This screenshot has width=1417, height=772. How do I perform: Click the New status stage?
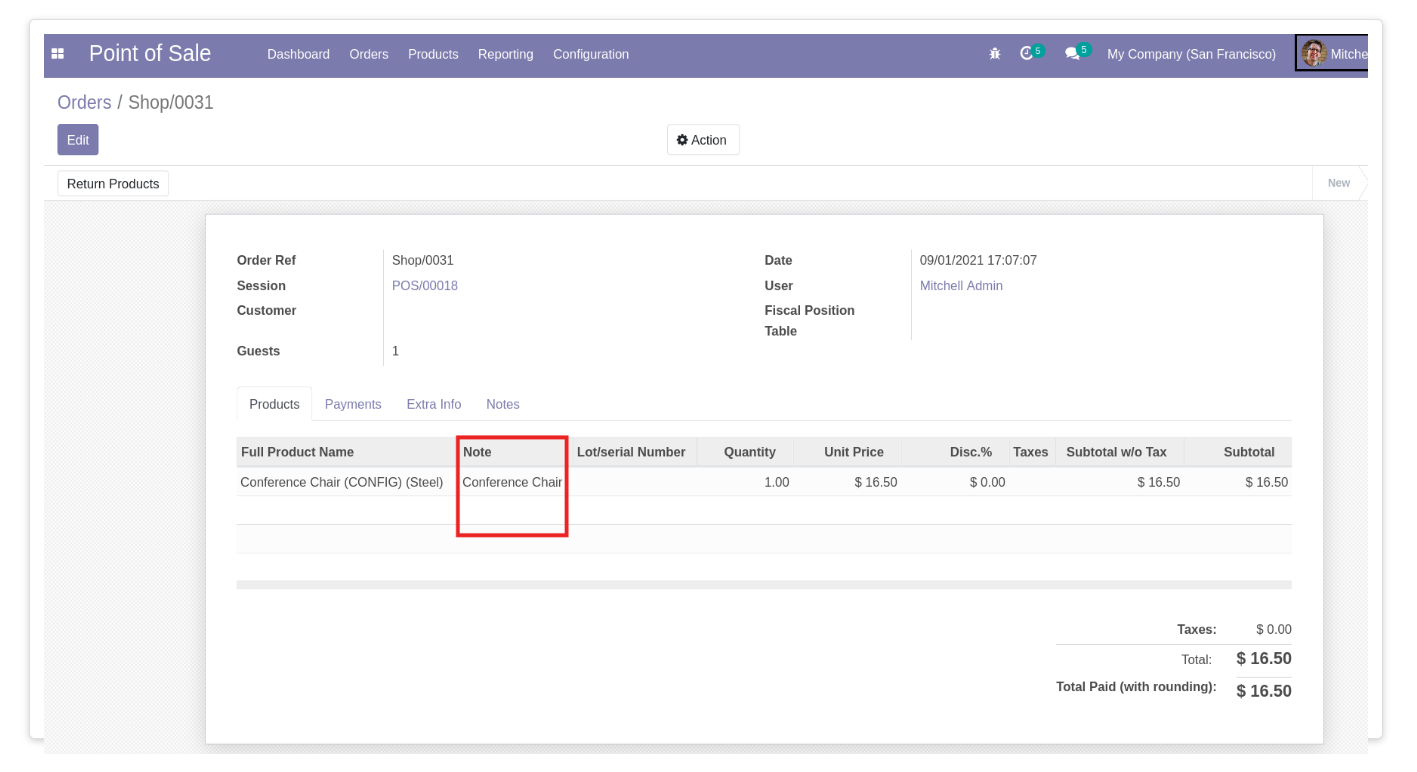pyautogui.click(x=1339, y=183)
